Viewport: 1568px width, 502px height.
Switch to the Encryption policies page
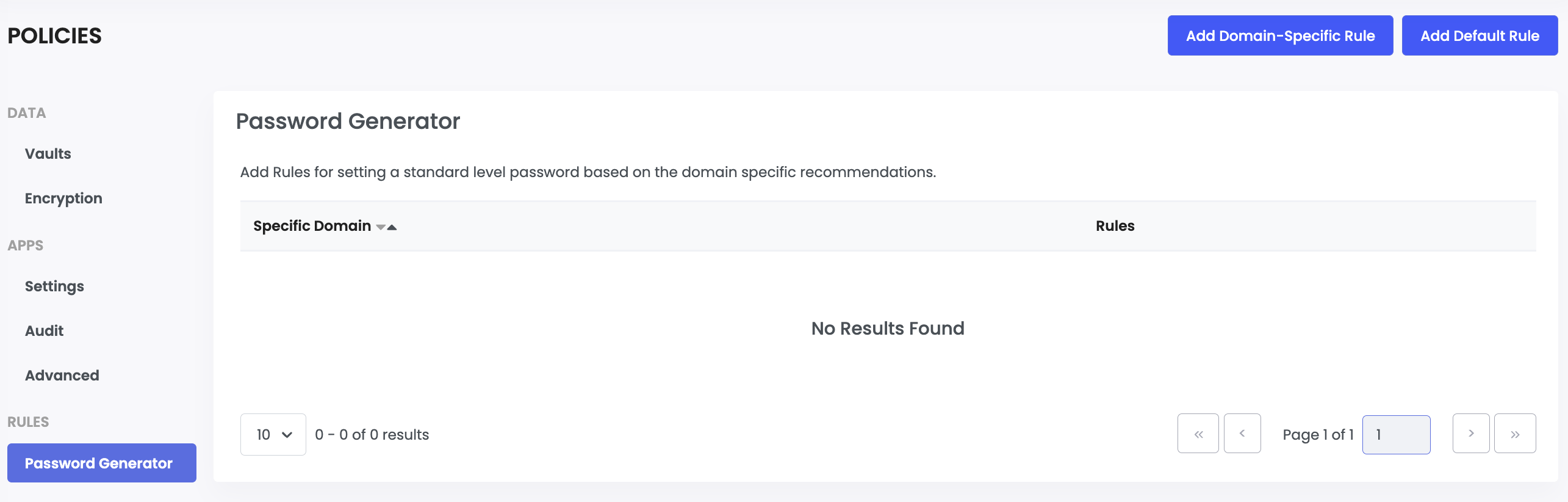click(x=63, y=198)
